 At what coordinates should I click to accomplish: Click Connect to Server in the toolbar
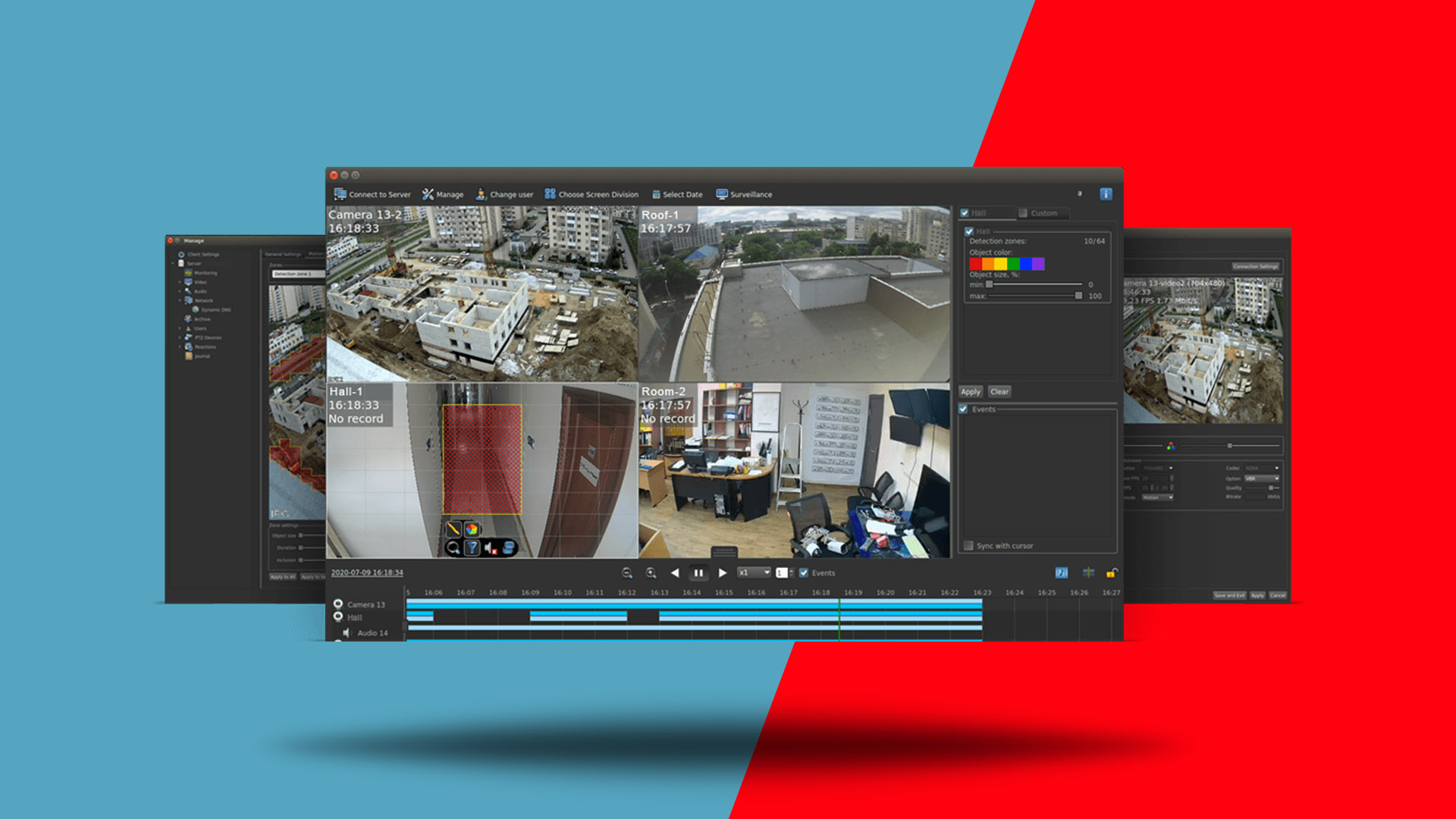[x=372, y=194]
